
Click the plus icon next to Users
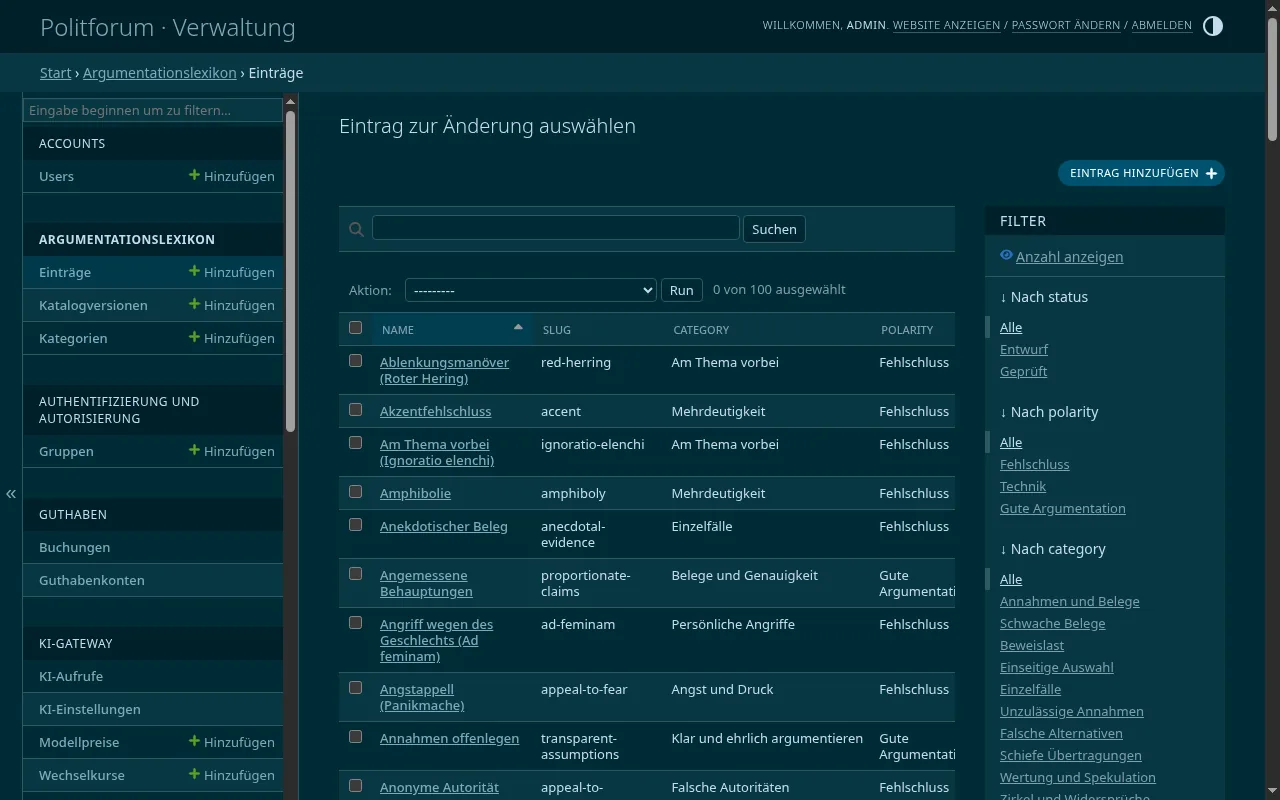pyautogui.click(x=194, y=175)
